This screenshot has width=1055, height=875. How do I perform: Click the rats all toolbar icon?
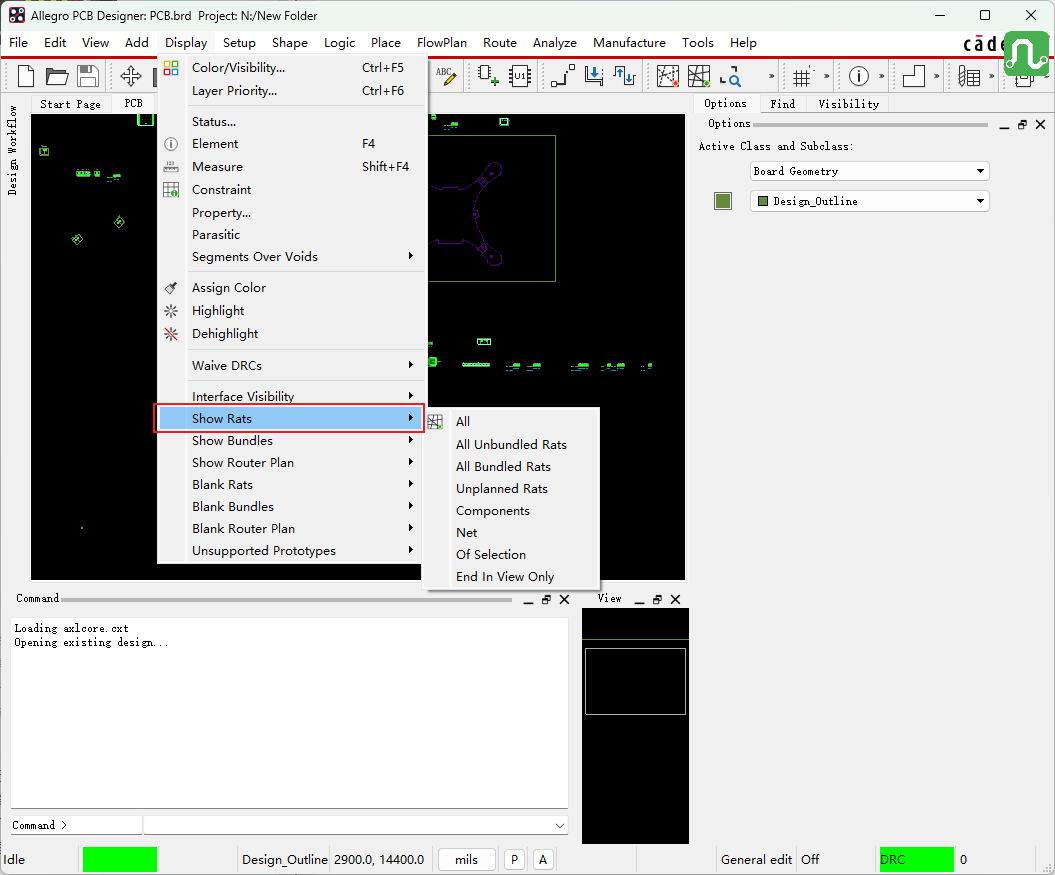pyautogui.click(x=698, y=76)
